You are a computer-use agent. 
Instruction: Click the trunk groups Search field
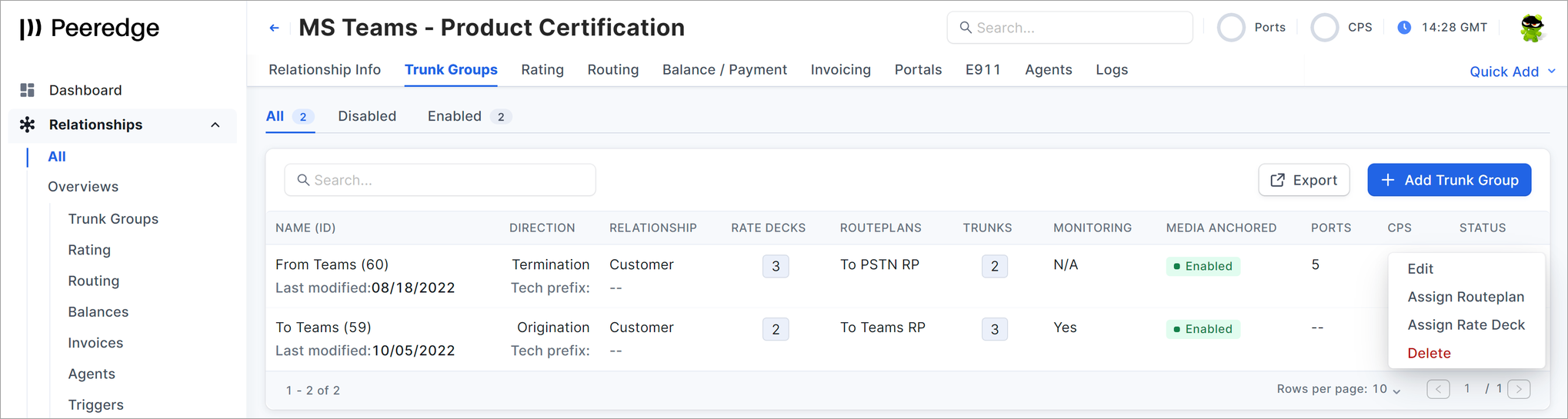click(440, 180)
